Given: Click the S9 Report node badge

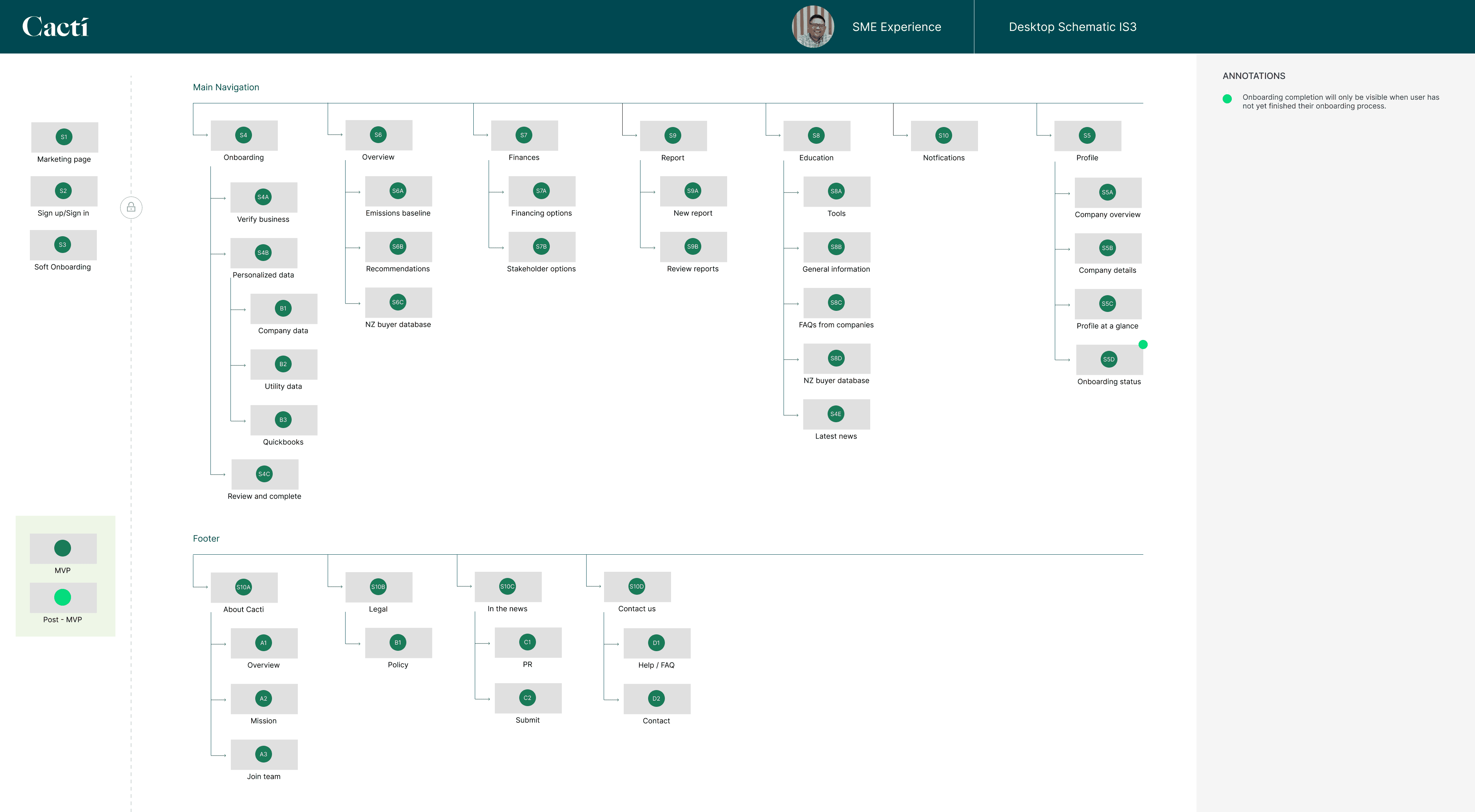Looking at the screenshot, I should 673,136.
